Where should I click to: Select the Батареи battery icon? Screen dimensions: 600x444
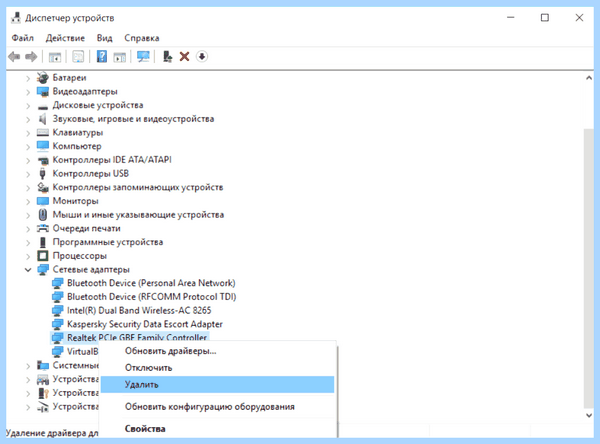click(x=43, y=78)
